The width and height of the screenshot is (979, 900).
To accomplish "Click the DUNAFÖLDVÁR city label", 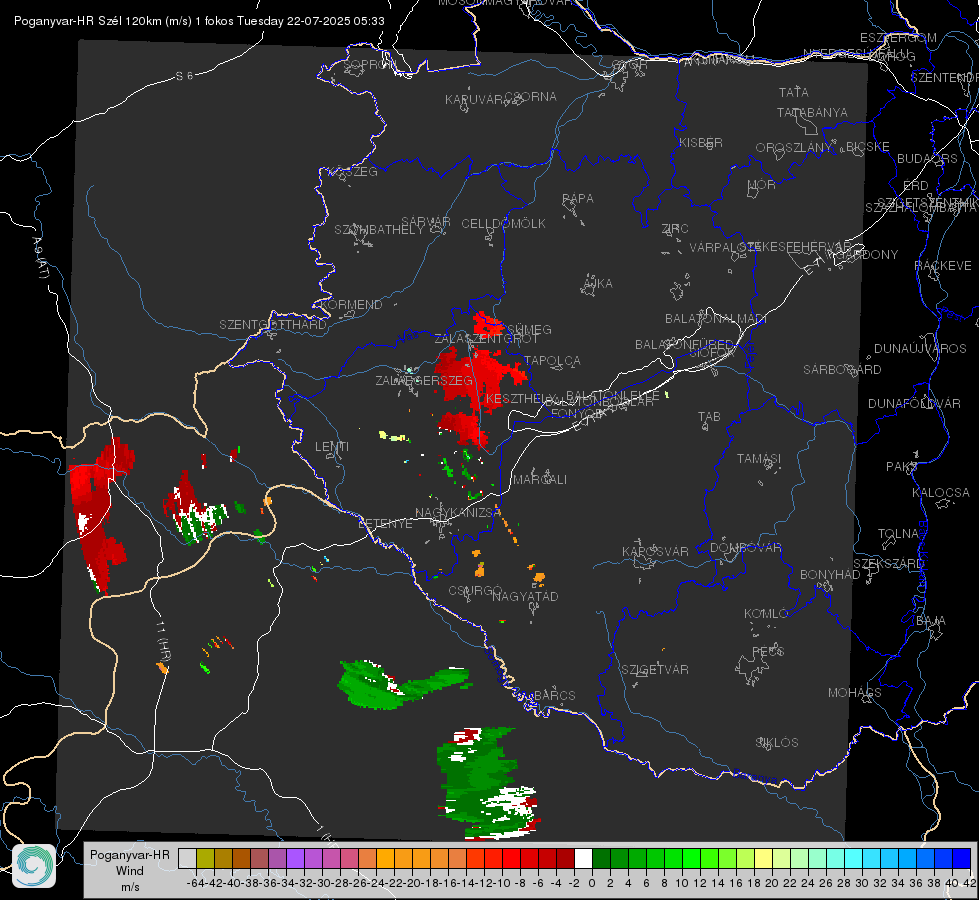I will tap(914, 403).
